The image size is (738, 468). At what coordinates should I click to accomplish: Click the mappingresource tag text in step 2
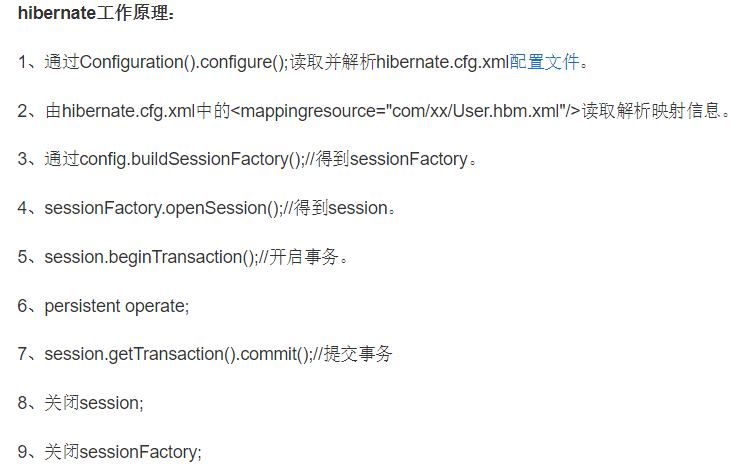click(x=406, y=111)
